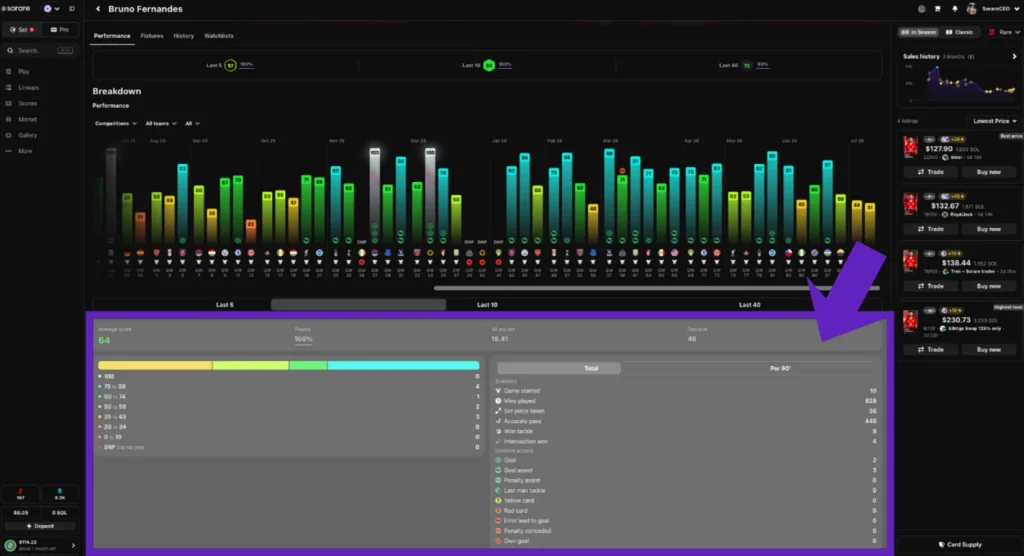
Task: Click the horizontal scrollbar under the chart
Action: tap(656, 288)
